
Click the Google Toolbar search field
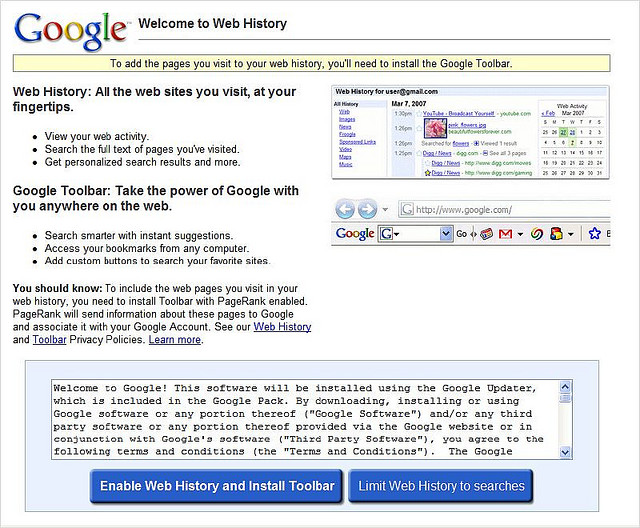(x=416, y=234)
